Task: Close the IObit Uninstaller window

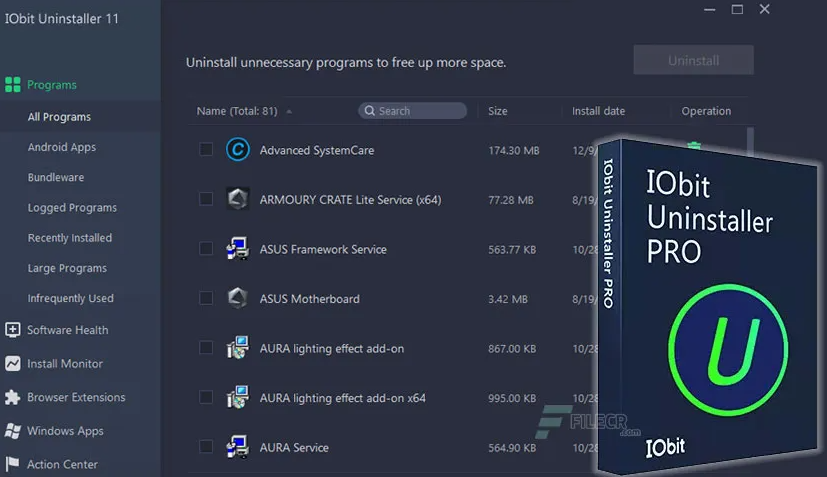Action: pos(765,9)
